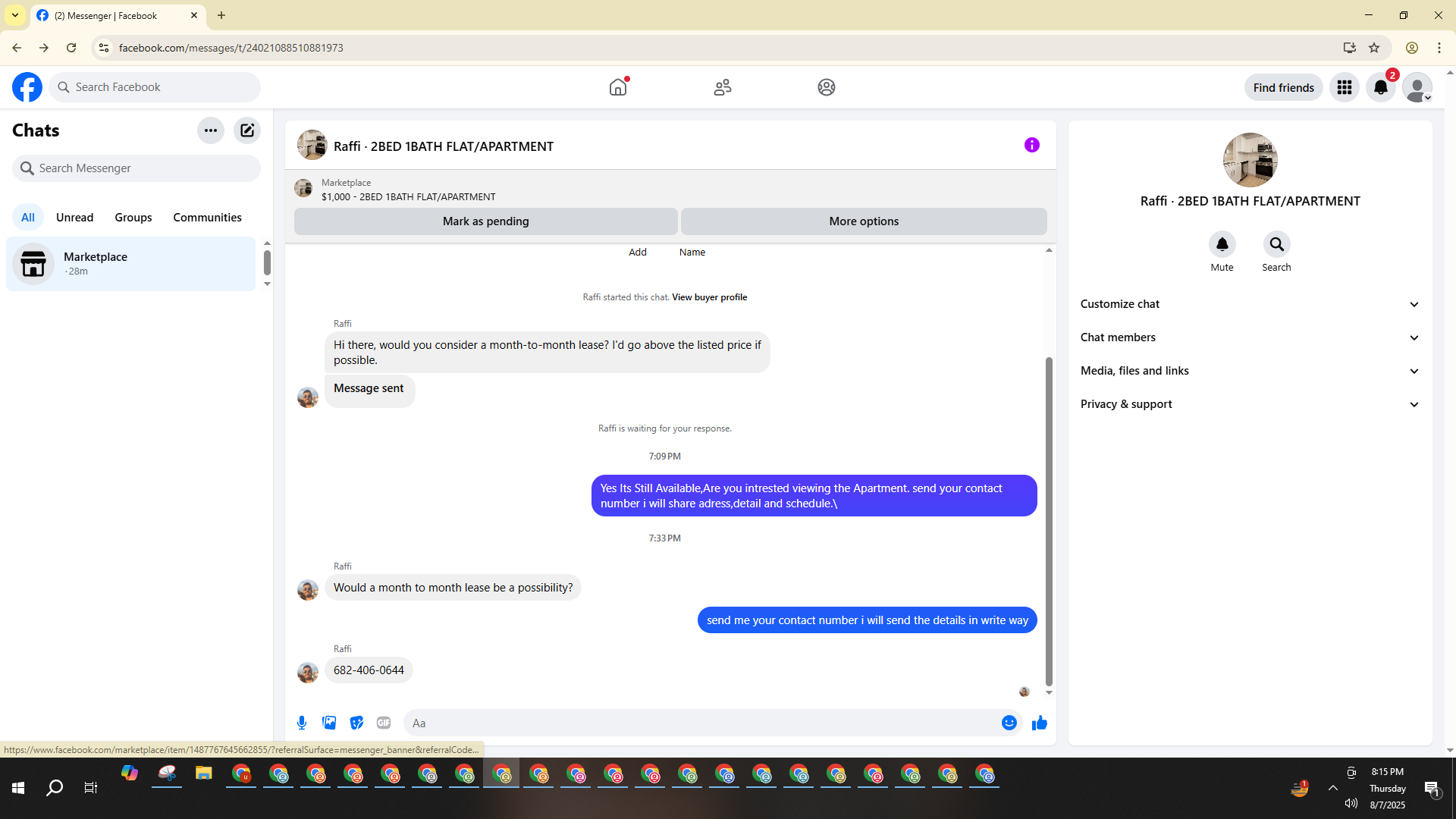Open the listing thumbnail in right panel
Screen dimensions: 1456x819
pos(1250,160)
